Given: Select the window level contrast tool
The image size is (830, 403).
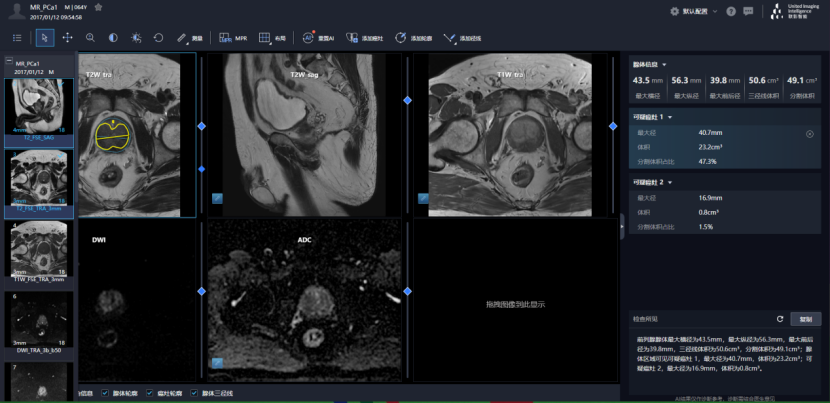Looking at the screenshot, I should click(x=113, y=38).
